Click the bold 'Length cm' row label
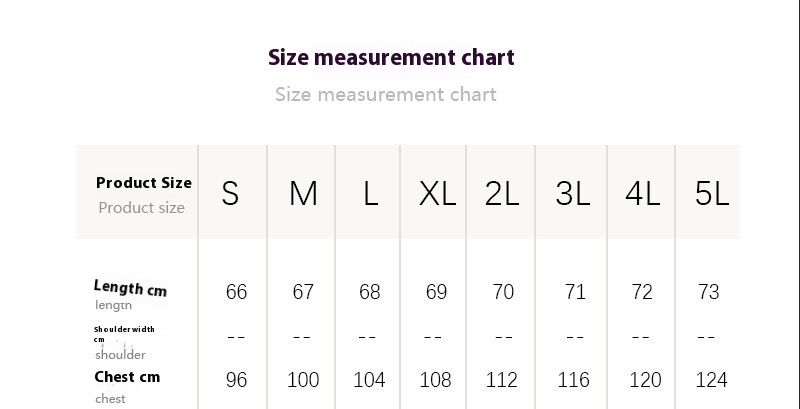 click(x=130, y=289)
